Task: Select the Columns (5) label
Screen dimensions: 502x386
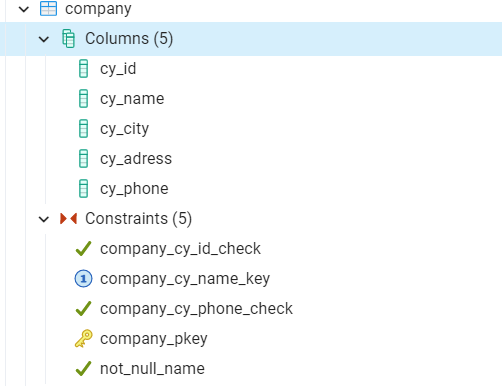Action: pyautogui.click(x=129, y=39)
